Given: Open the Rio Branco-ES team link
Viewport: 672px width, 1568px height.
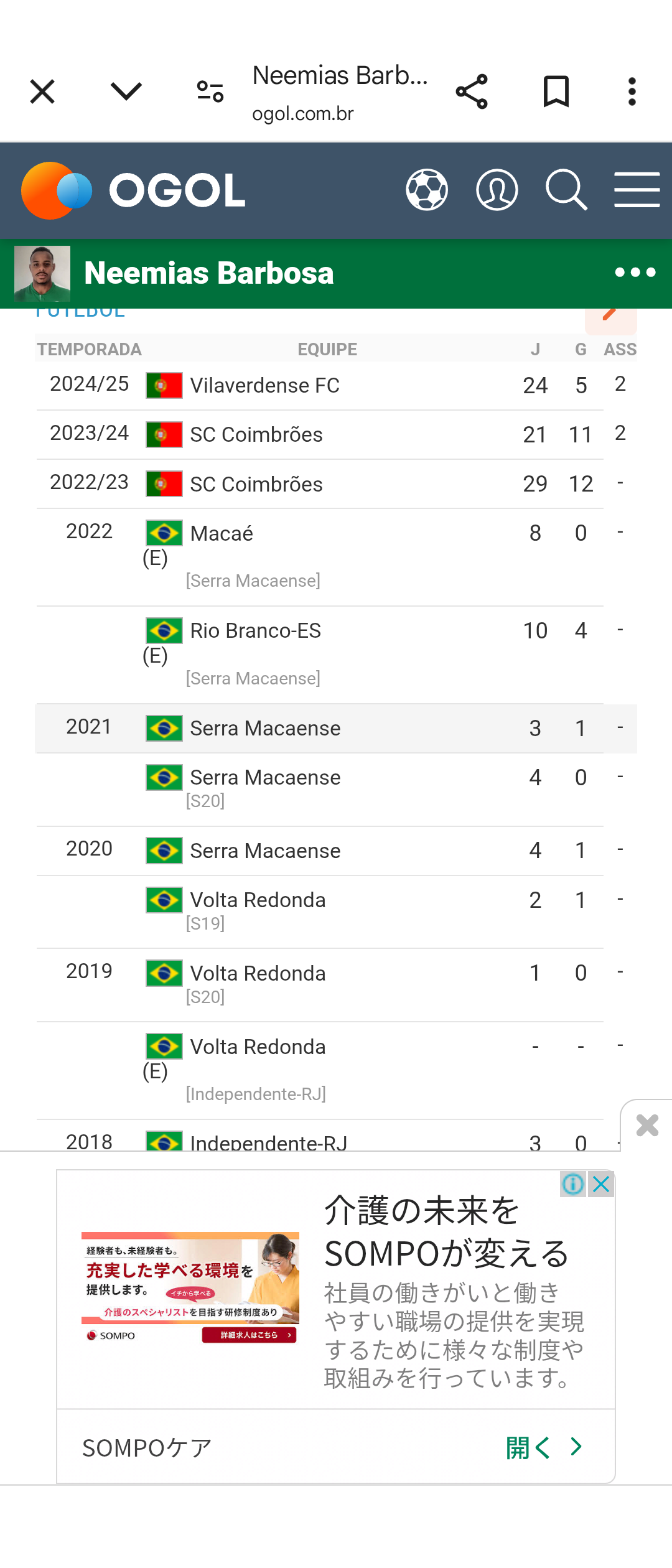Looking at the screenshot, I should coord(255,630).
